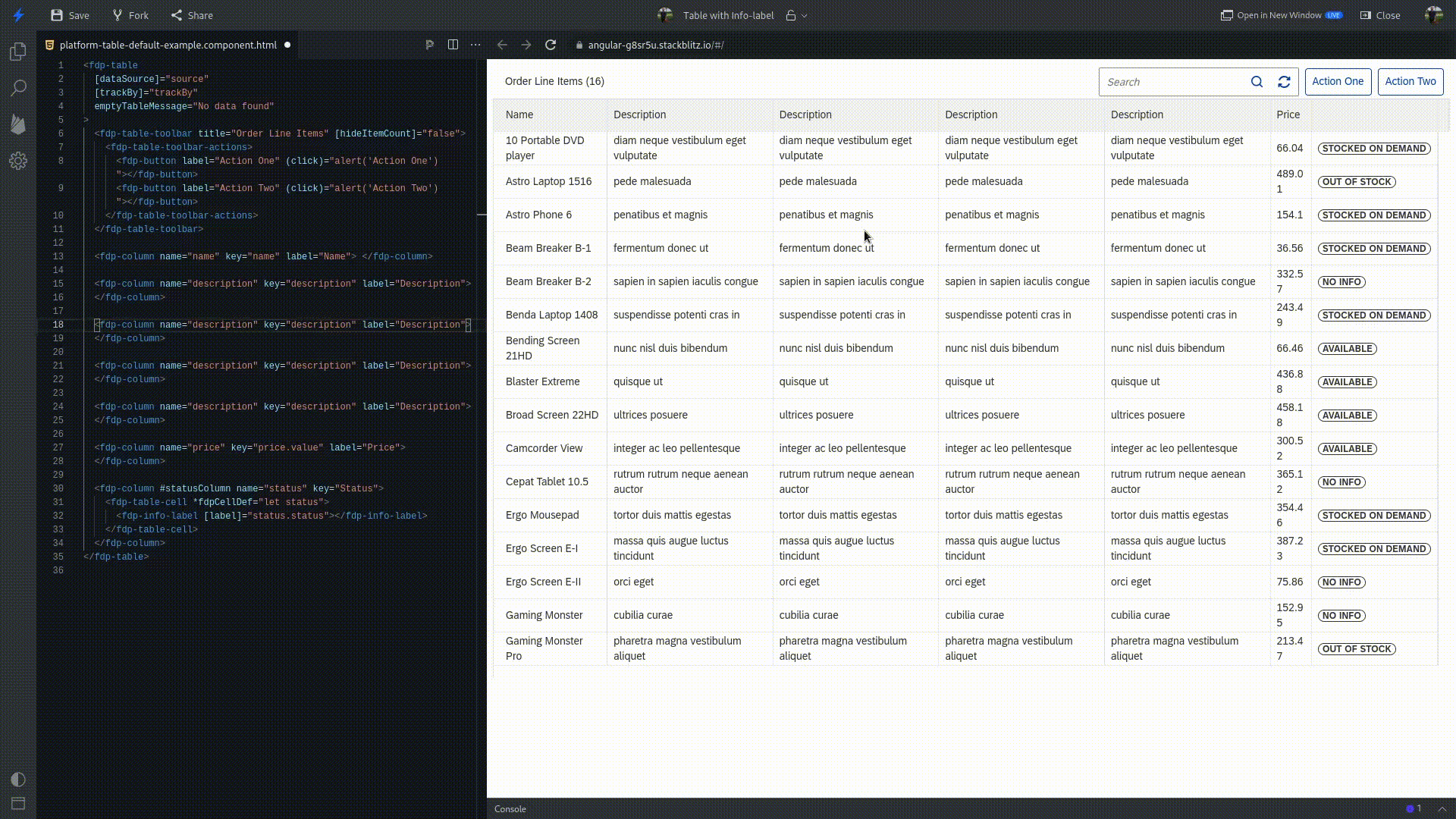Reload table data with the refresh icon
Image resolution: width=1456 pixels, height=819 pixels.
[1284, 82]
